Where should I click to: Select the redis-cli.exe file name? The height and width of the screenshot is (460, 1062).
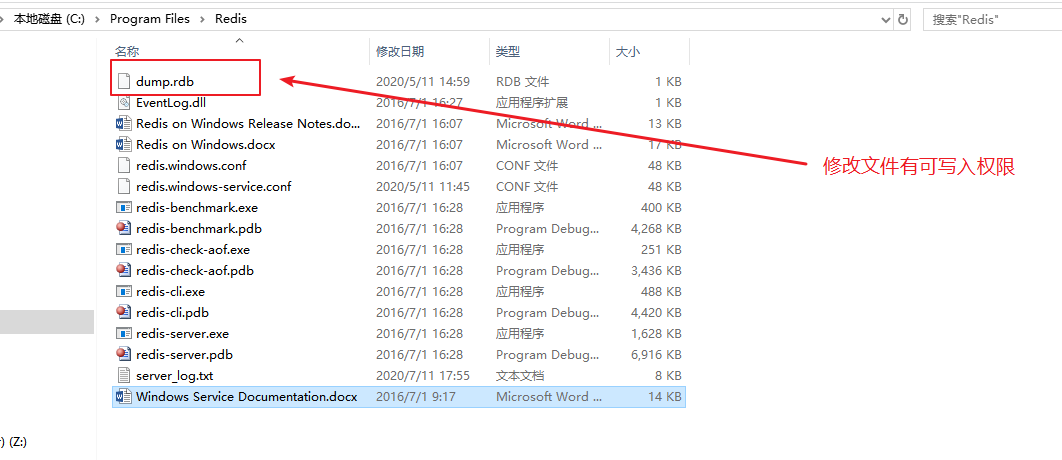(171, 292)
